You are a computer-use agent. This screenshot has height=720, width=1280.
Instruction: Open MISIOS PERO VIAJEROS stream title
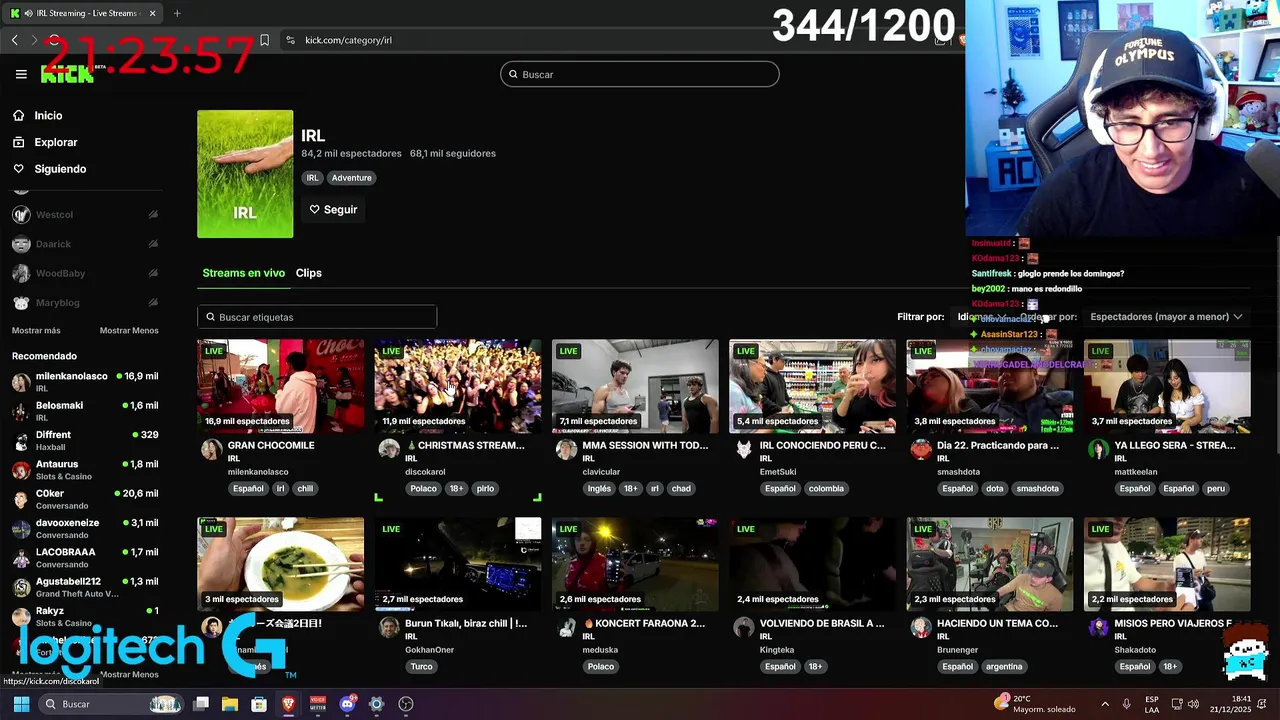click(x=1173, y=623)
